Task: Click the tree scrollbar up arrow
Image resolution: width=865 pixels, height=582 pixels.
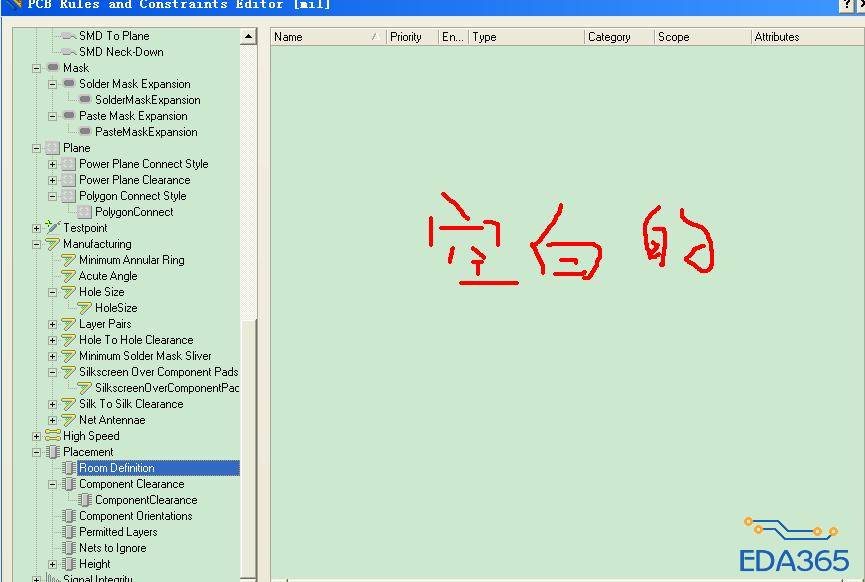Action: click(248, 36)
